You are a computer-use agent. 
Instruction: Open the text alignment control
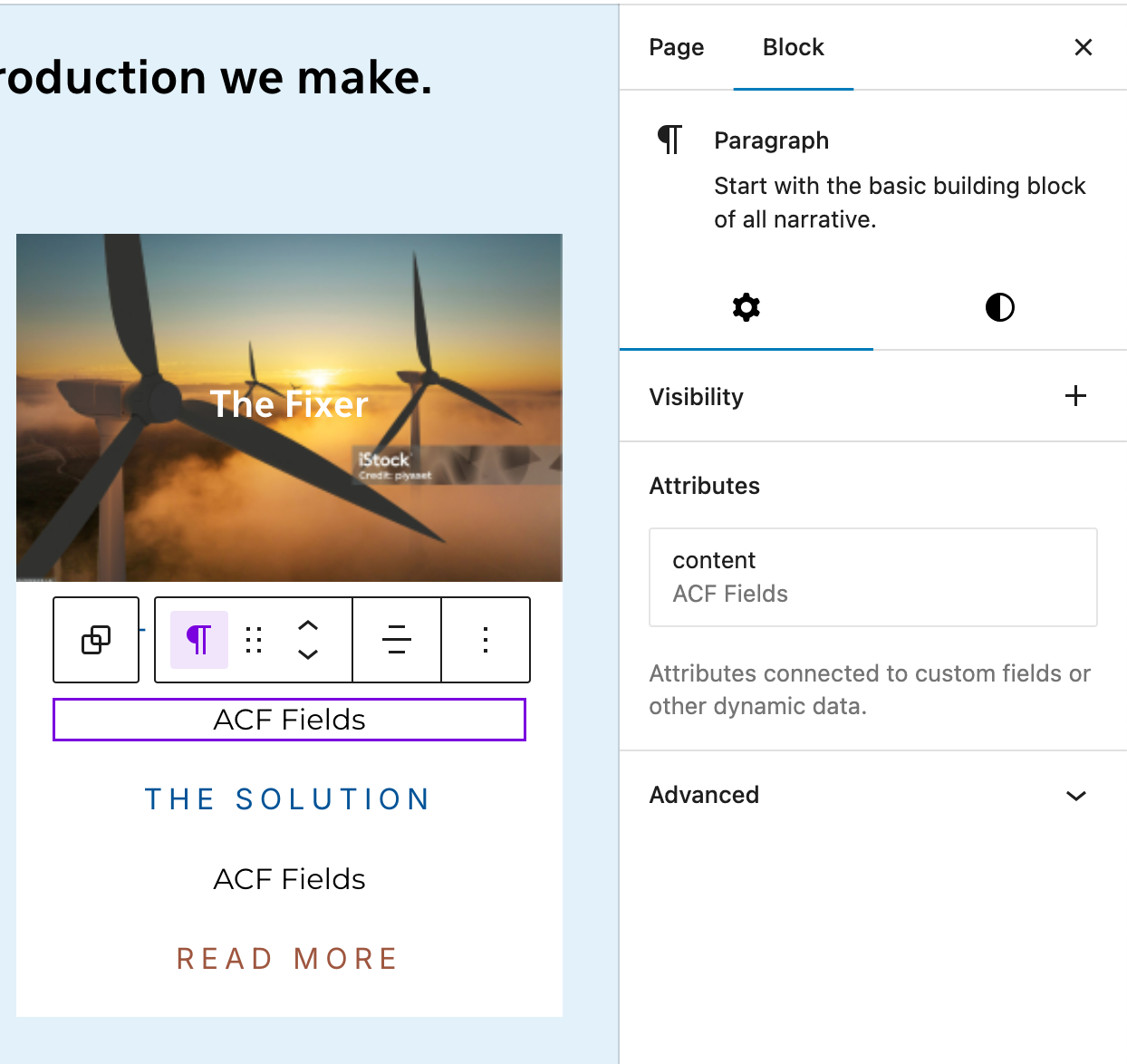click(x=397, y=640)
